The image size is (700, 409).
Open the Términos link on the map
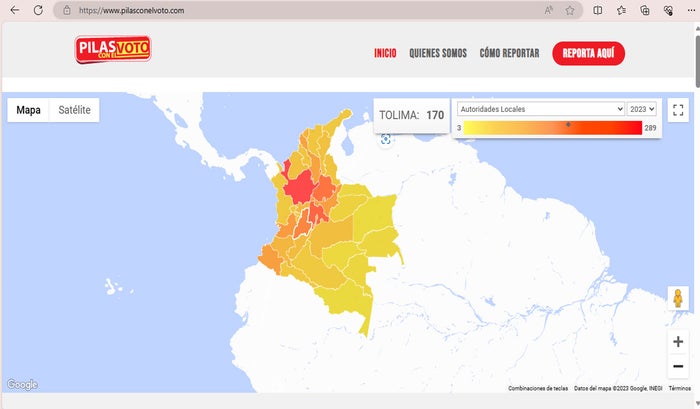(x=679, y=388)
